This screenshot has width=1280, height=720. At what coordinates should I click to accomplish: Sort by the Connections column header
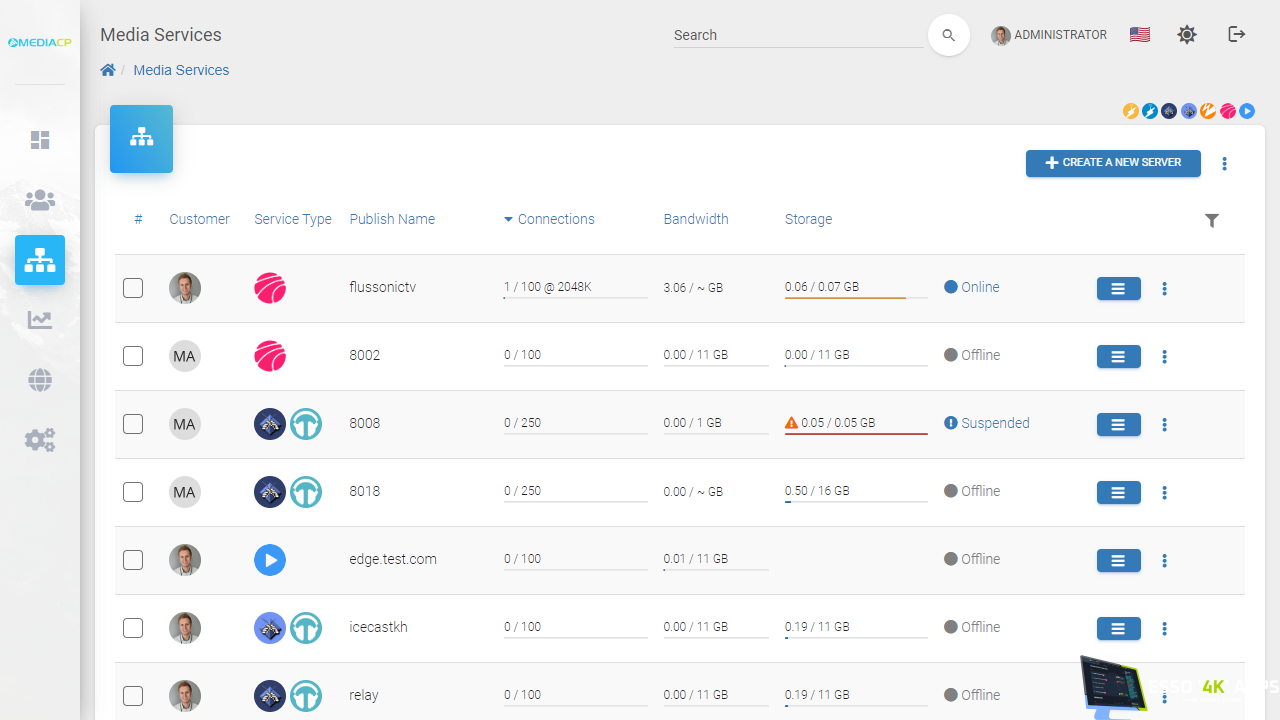555,219
